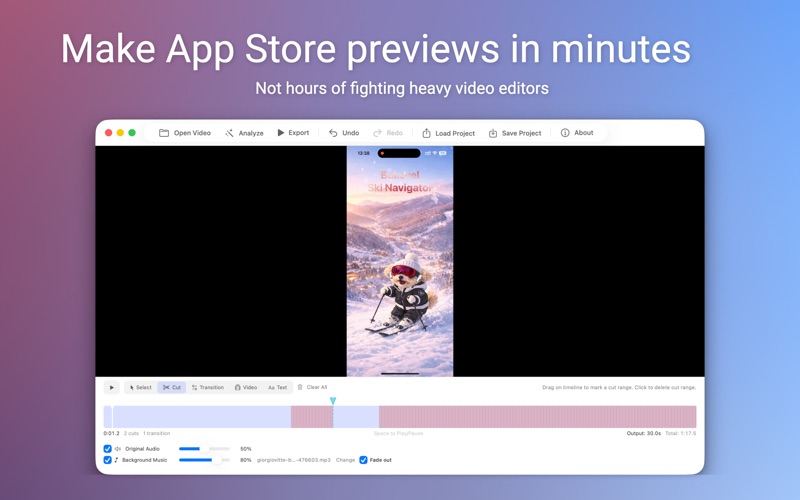Viewport: 800px width, 500px height.
Task: Undo the last edit
Action: click(x=344, y=133)
